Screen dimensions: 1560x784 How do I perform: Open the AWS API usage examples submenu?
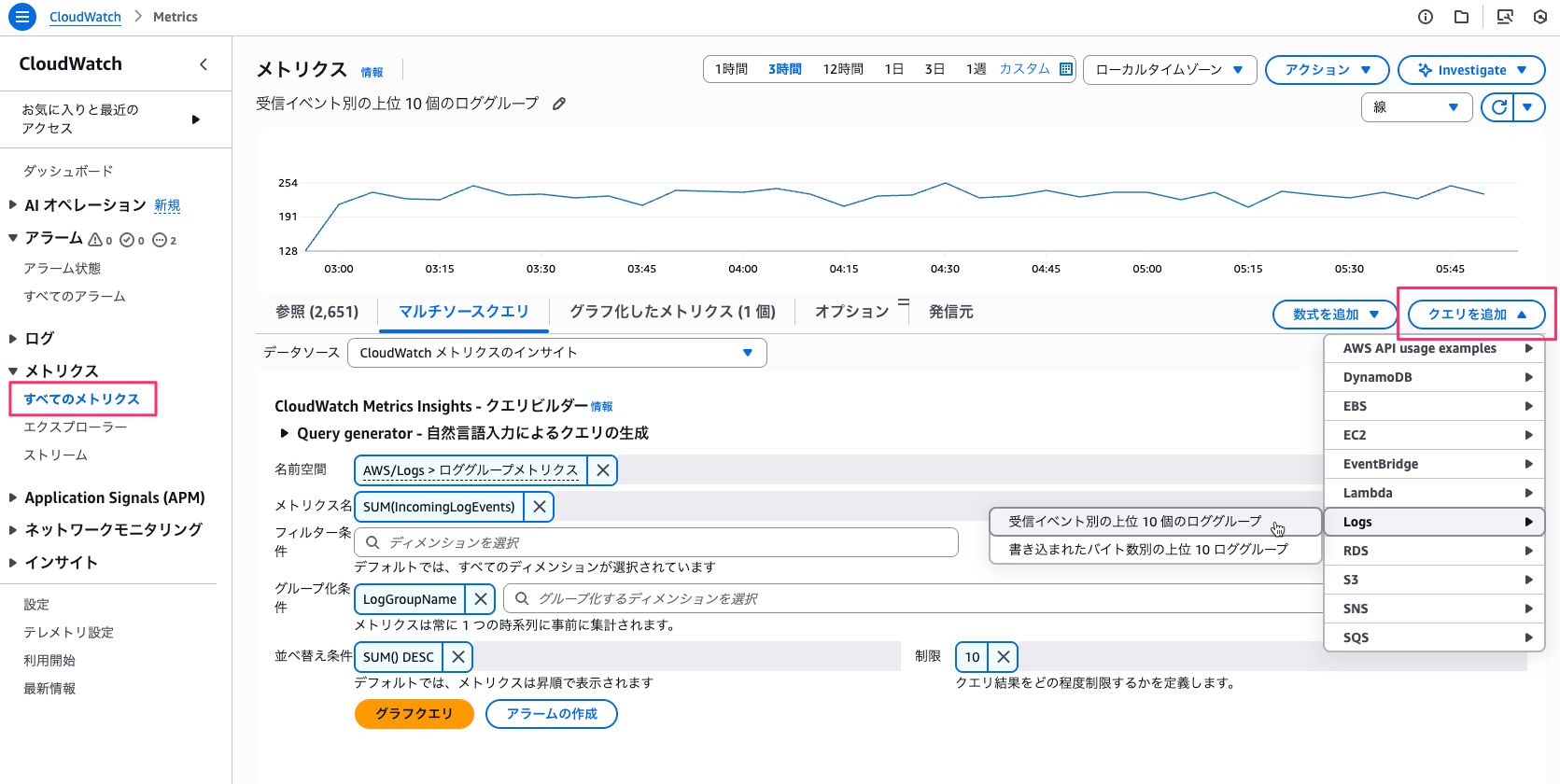click(x=1434, y=348)
